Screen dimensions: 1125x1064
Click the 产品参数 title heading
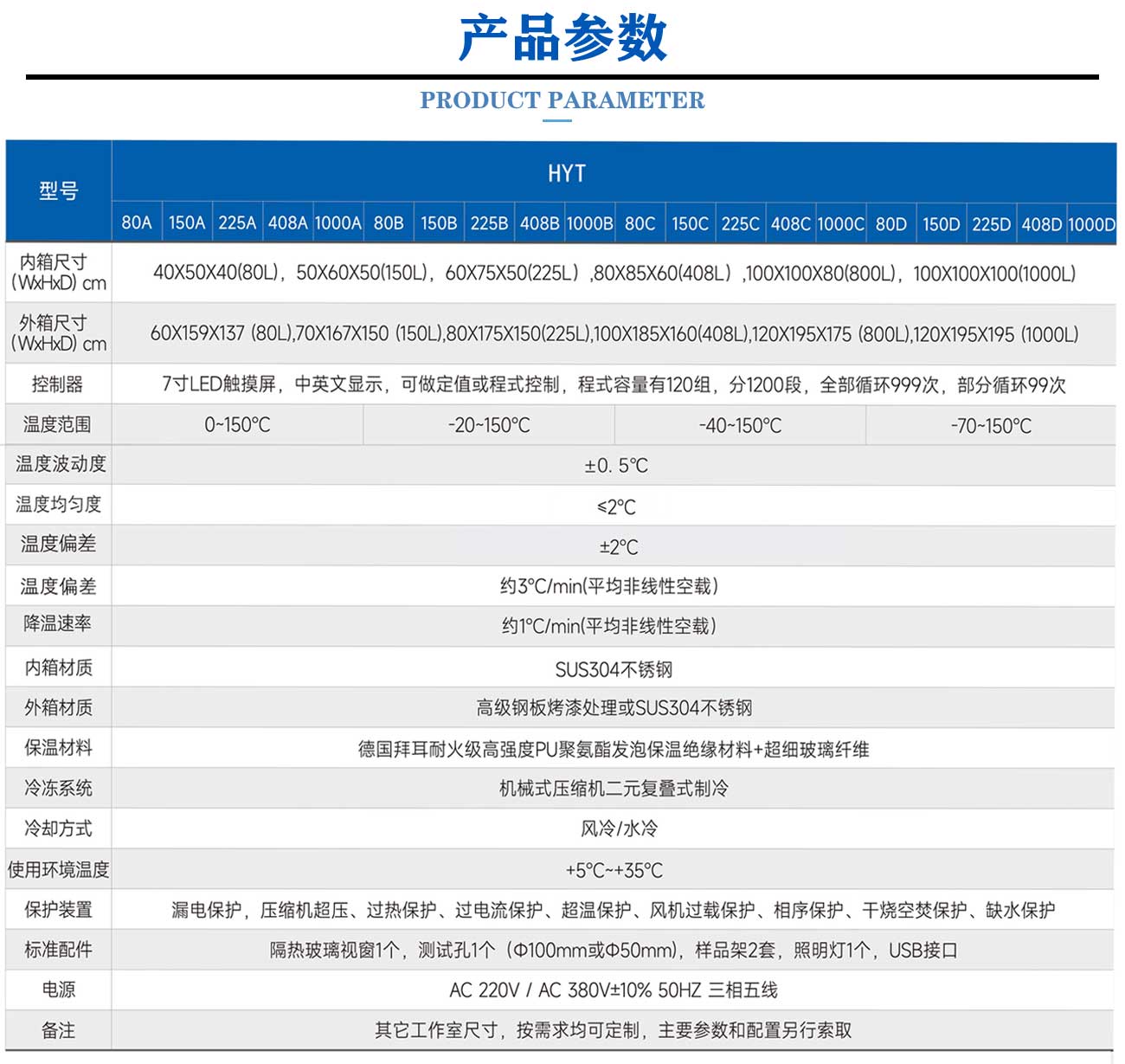pos(562,38)
